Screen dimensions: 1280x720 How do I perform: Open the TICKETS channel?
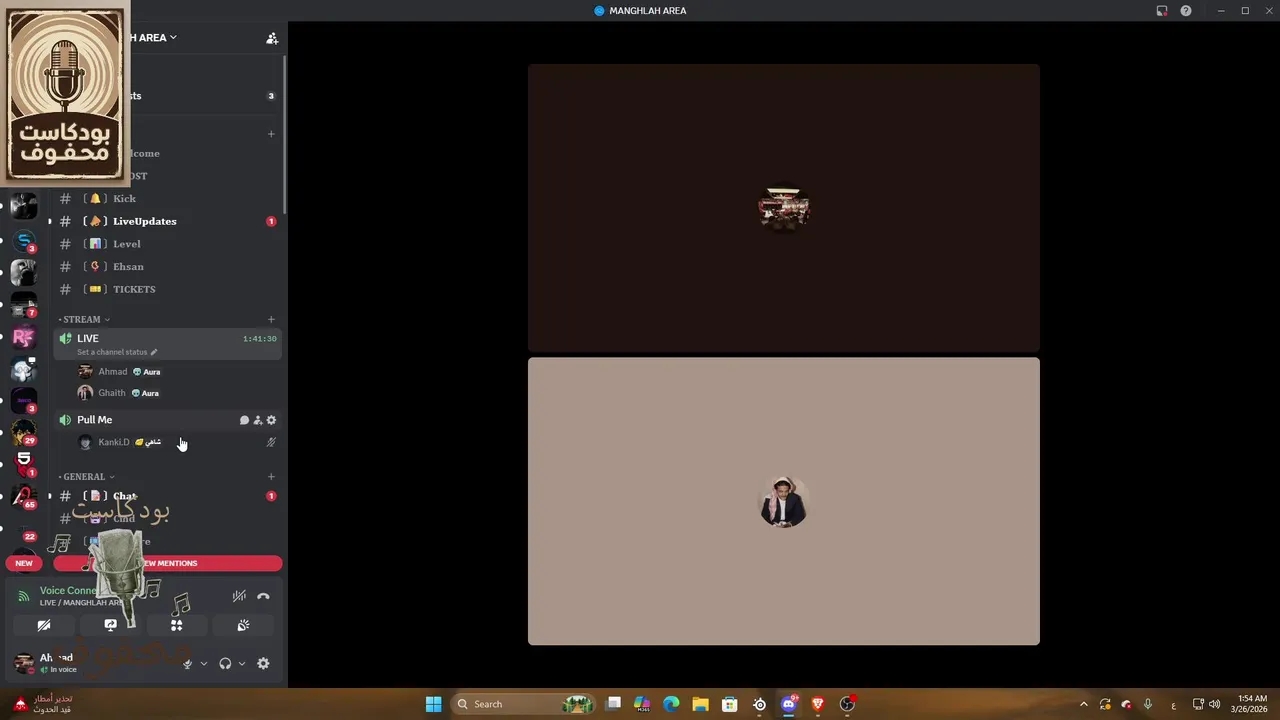pyautogui.click(x=167, y=289)
